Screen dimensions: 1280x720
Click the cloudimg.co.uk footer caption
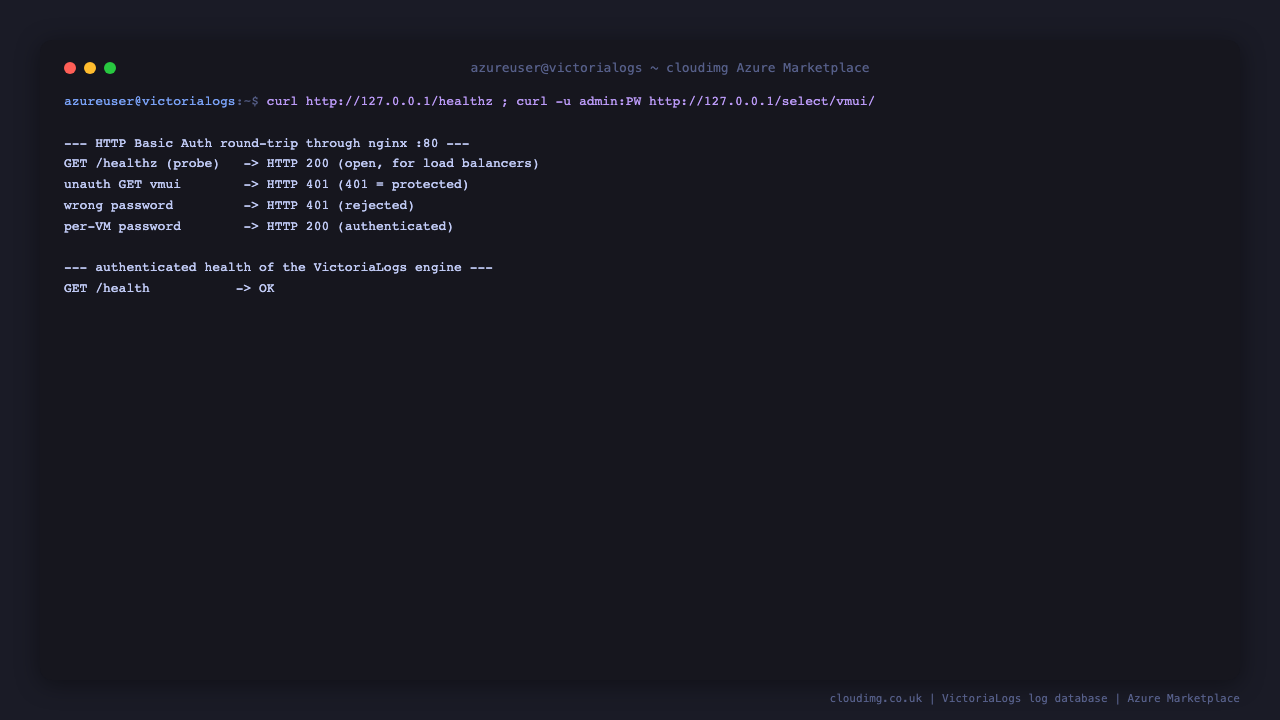[1034, 699]
